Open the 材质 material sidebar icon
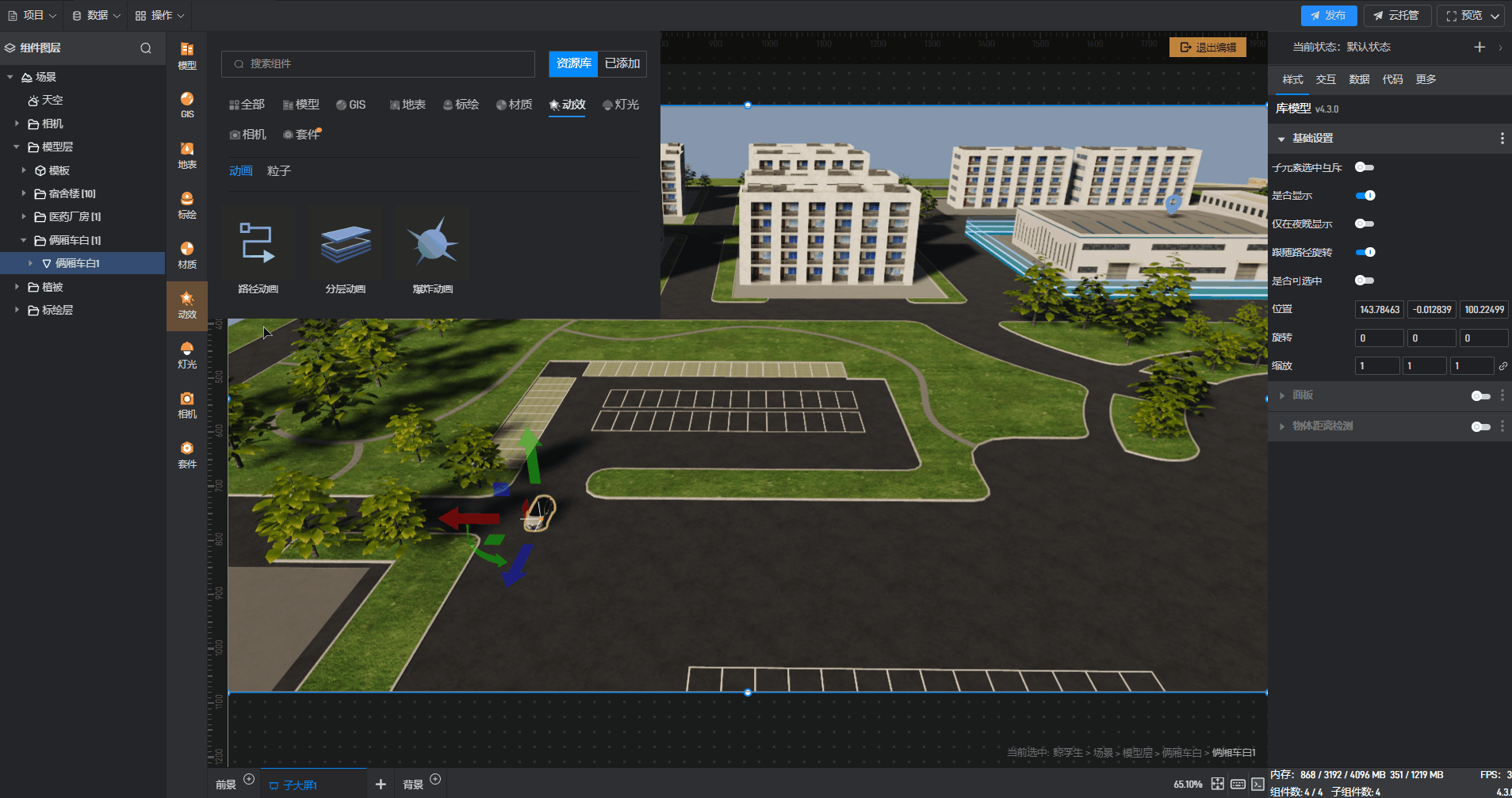This screenshot has height=798, width=1512. pos(187,254)
